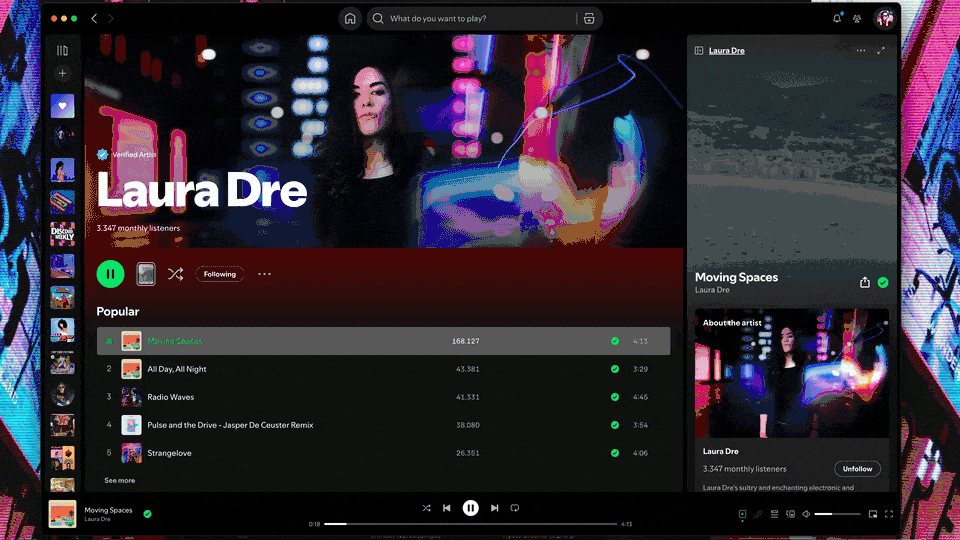Open the Queue icon in player bar
The height and width of the screenshot is (540, 960).
point(774,514)
